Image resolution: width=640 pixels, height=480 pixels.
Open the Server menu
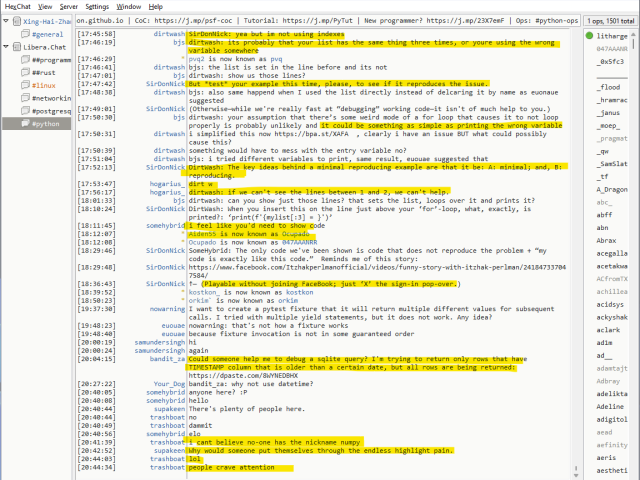pyautogui.click(x=69, y=7)
